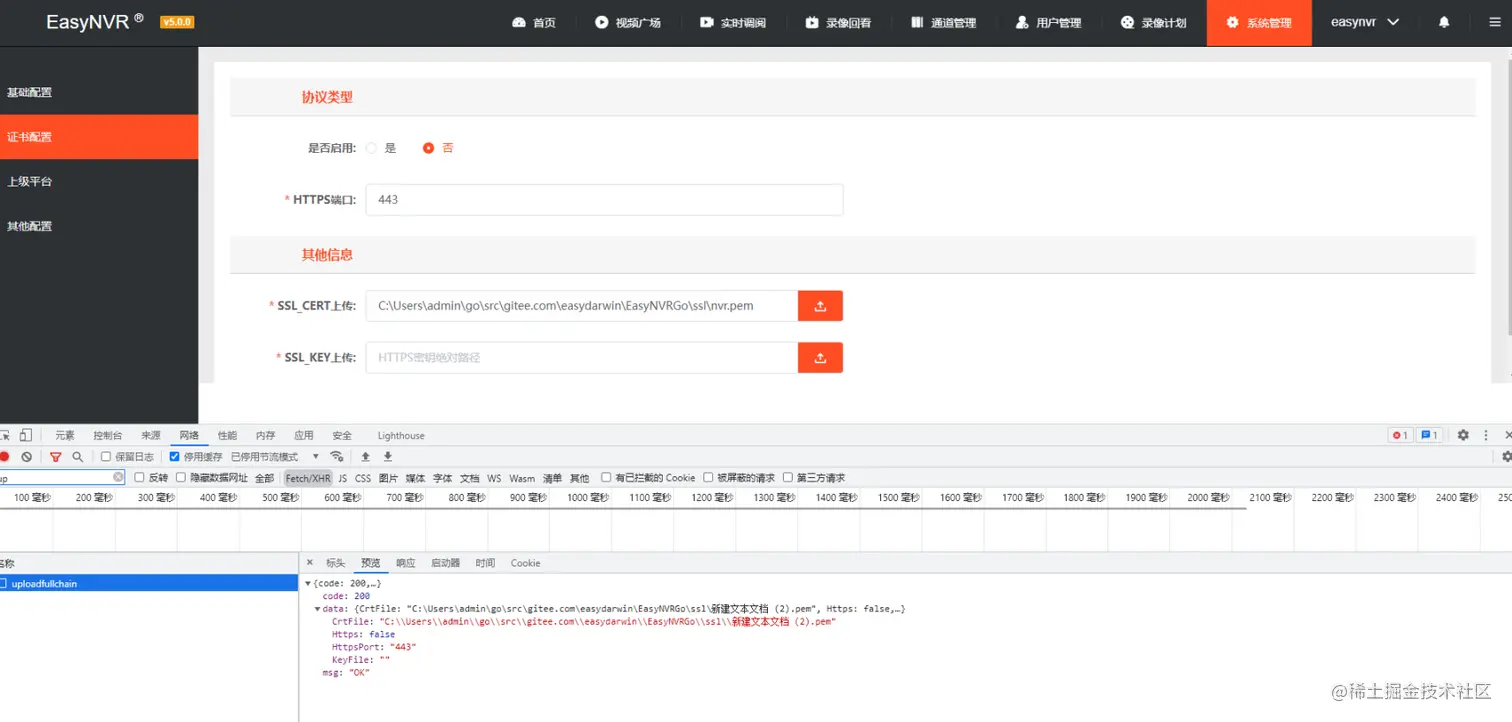Click the clear network log icon
1512x722 pixels.
[27, 456]
